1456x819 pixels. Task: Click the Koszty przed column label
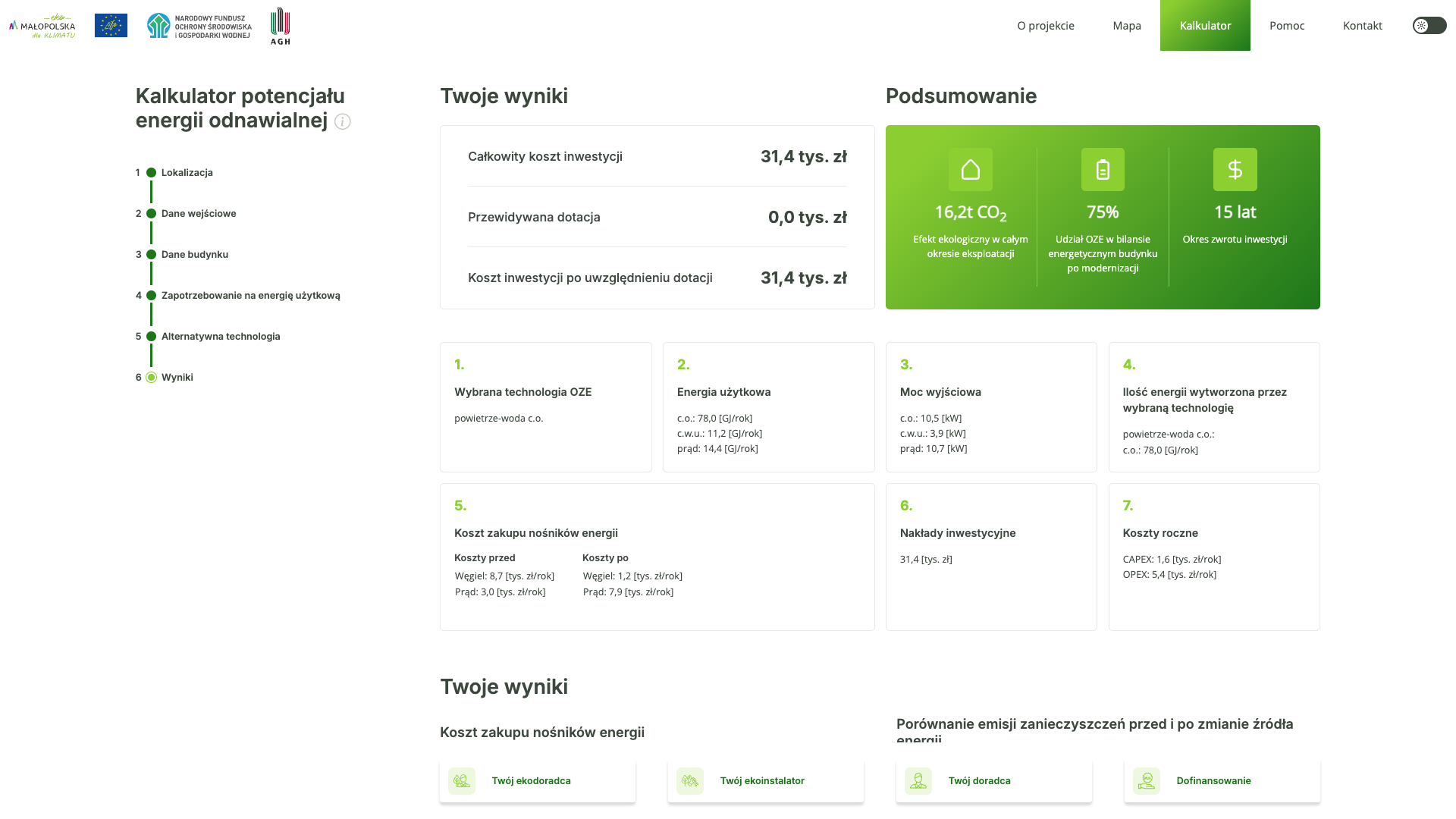(x=485, y=558)
